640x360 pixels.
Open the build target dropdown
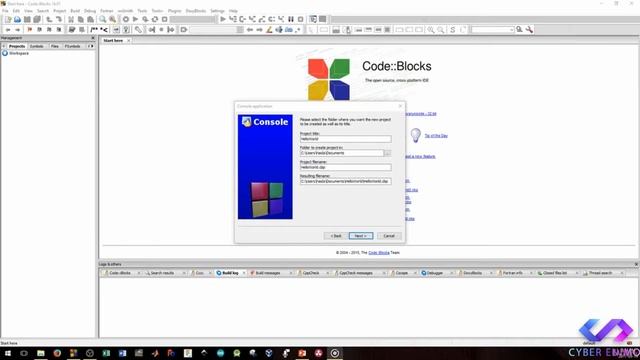click(x=193, y=19)
